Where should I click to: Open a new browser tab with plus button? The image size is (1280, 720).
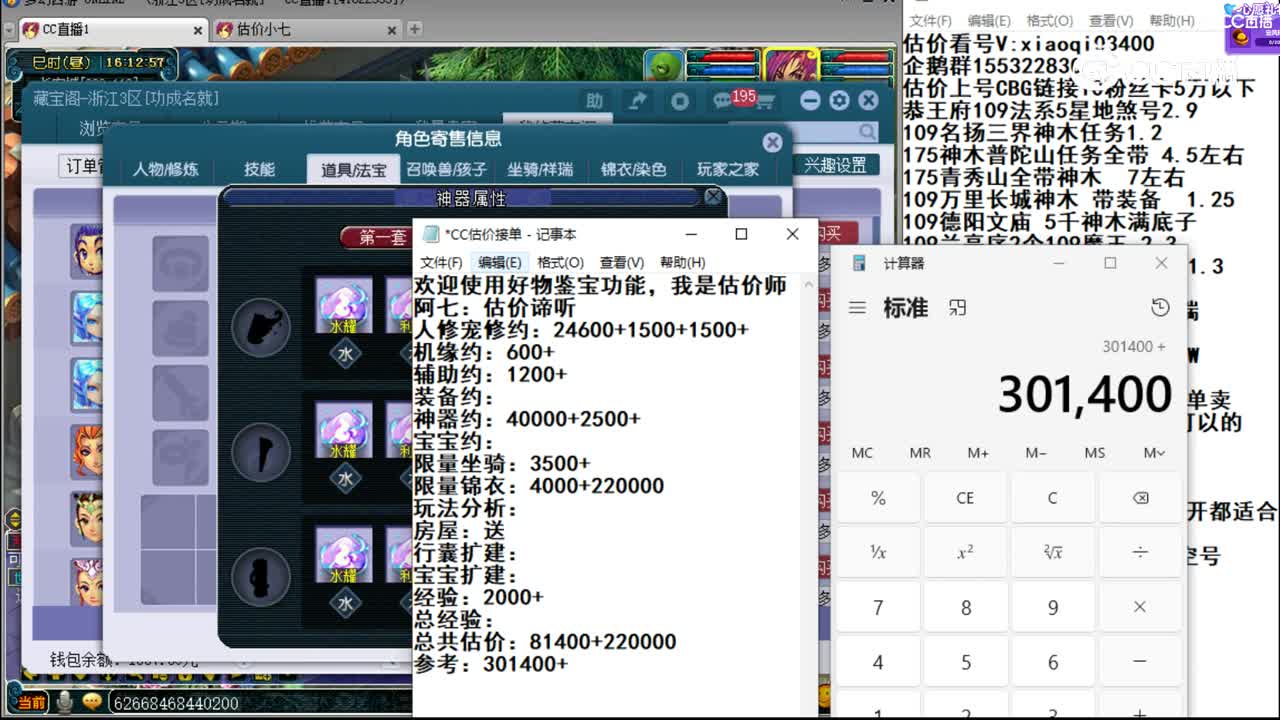tap(414, 29)
